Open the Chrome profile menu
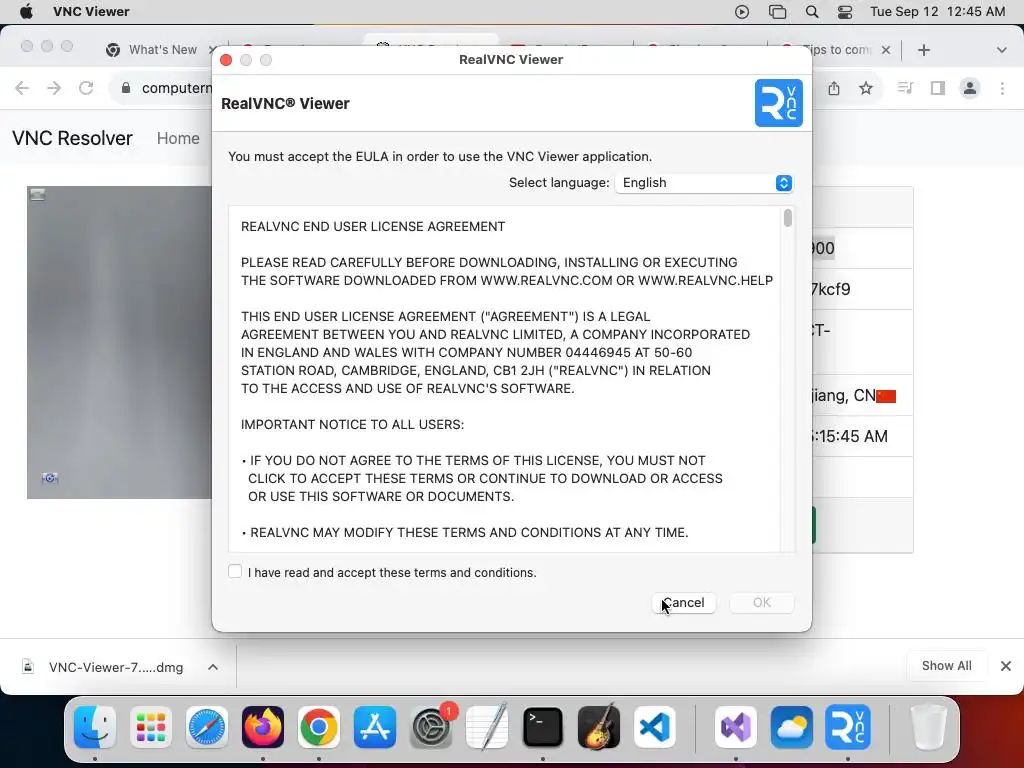This screenshot has width=1024, height=768. click(970, 88)
